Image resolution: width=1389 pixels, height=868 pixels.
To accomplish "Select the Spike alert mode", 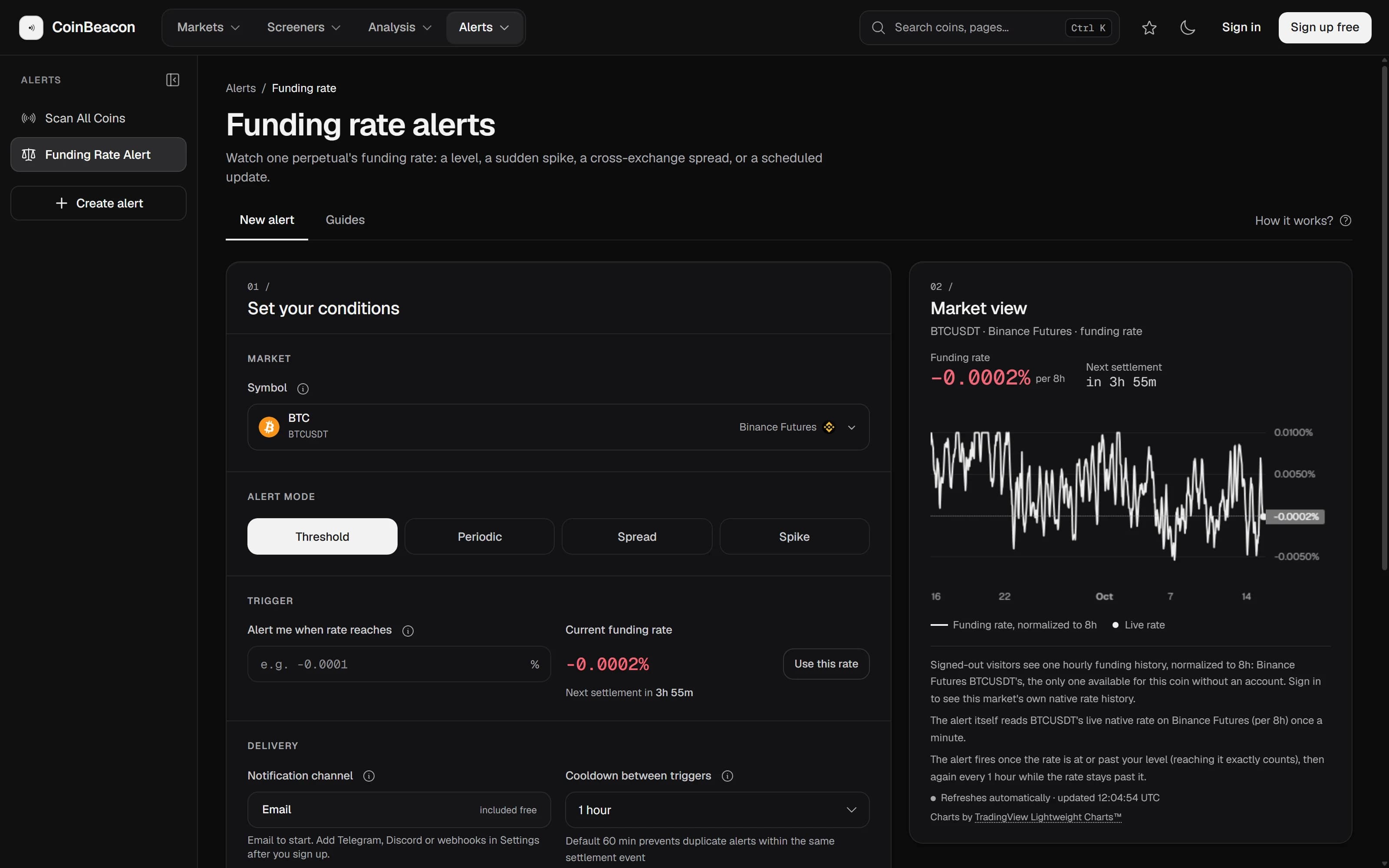I will pos(794,536).
